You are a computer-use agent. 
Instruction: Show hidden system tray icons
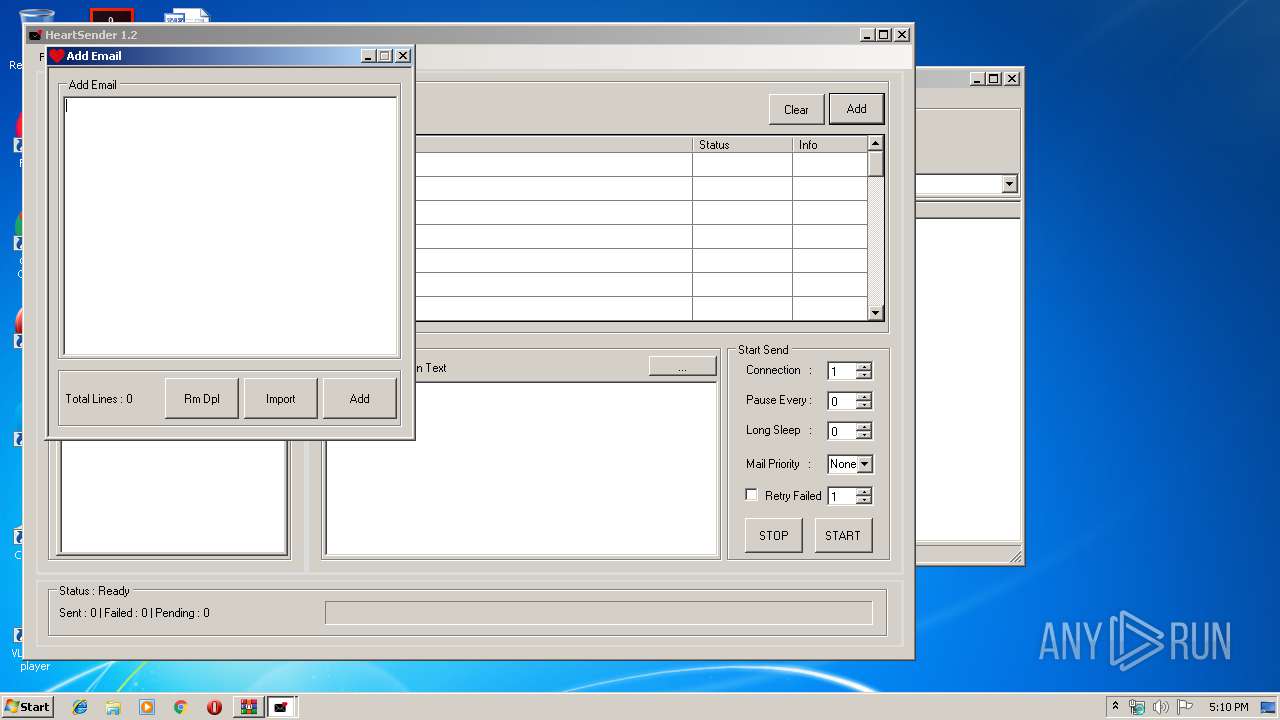point(1115,707)
